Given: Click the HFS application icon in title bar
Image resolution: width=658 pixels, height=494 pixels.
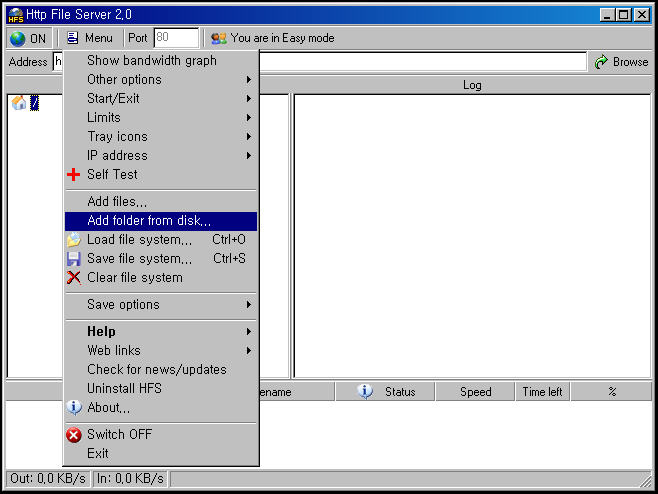Looking at the screenshot, I should pyautogui.click(x=16, y=15).
